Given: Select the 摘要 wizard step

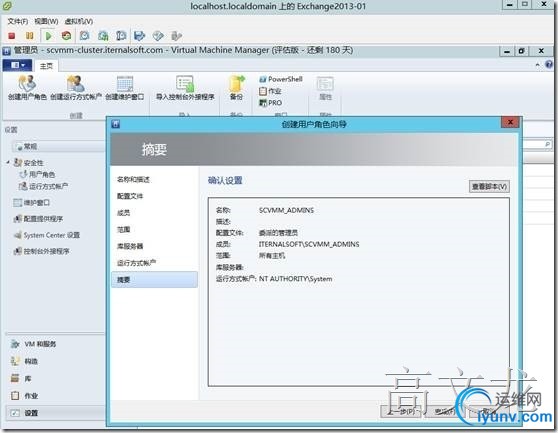Looking at the screenshot, I should coord(154,280).
